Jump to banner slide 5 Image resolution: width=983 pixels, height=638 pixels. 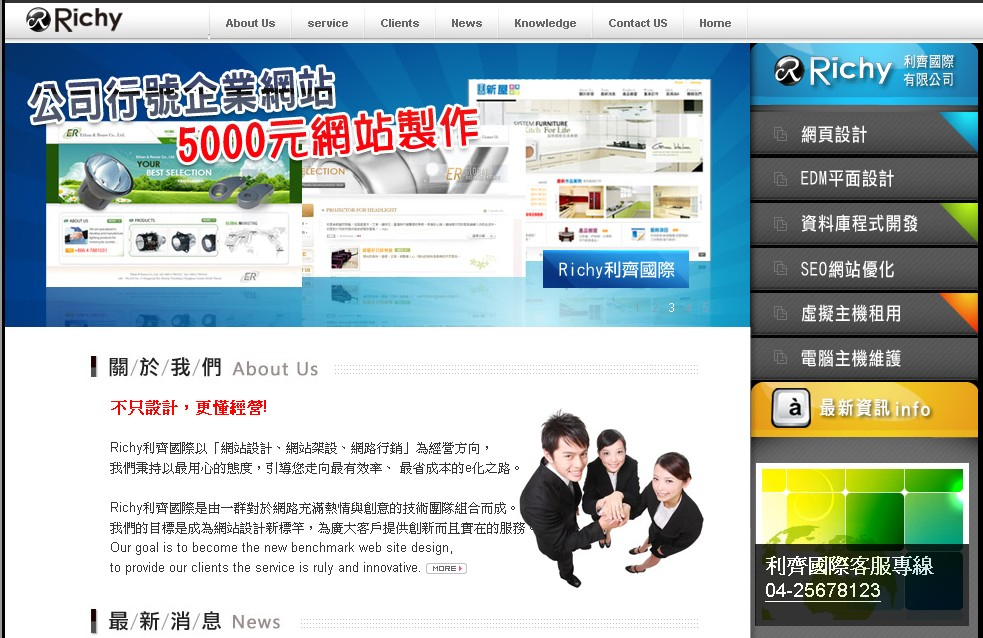click(x=706, y=307)
